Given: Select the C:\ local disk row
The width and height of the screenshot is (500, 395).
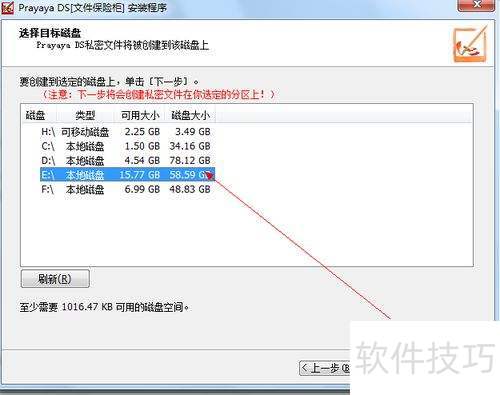Looking at the screenshot, I should tap(127, 146).
